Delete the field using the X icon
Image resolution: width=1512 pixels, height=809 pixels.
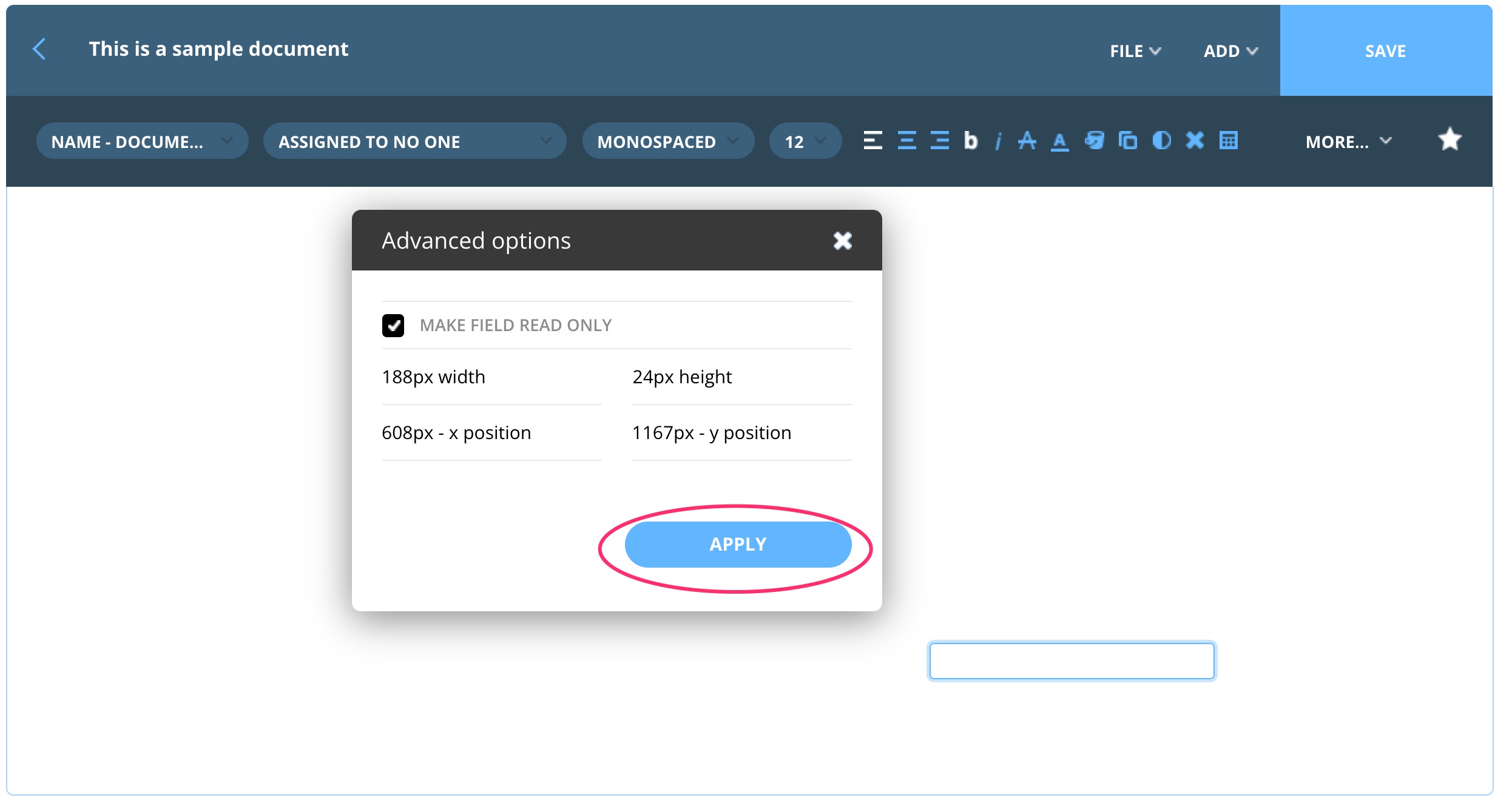[x=1193, y=141]
